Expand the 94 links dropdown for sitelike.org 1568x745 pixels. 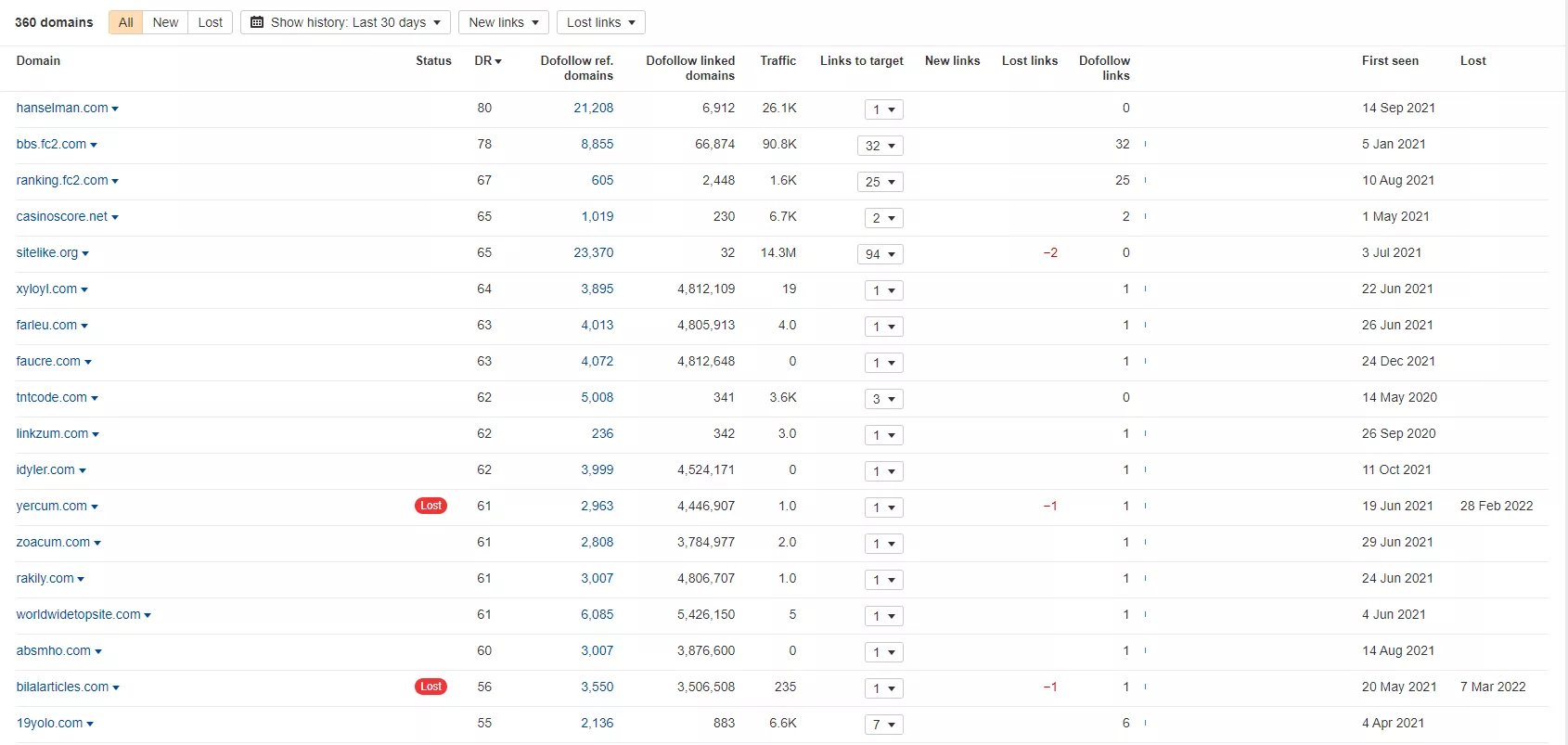880,254
